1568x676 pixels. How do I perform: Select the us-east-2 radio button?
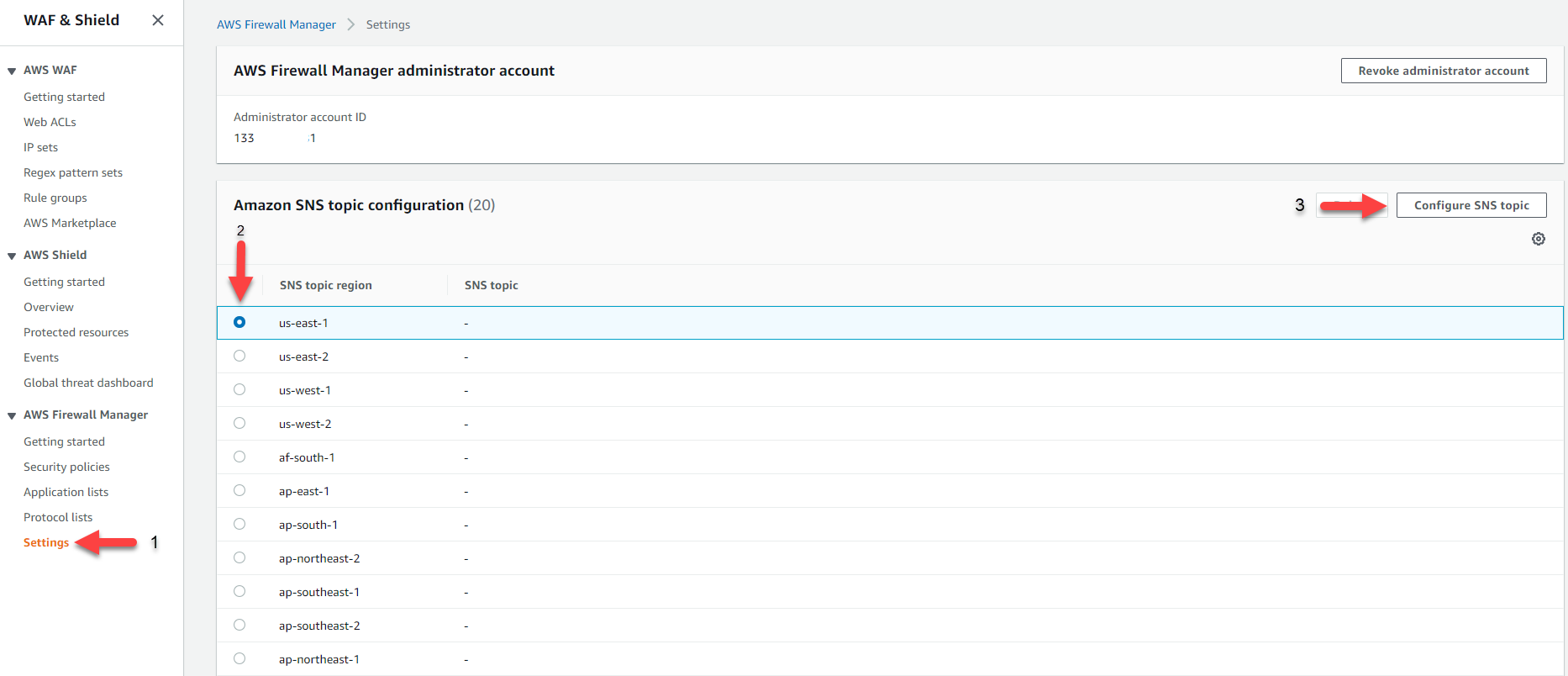(x=239, y=356)
